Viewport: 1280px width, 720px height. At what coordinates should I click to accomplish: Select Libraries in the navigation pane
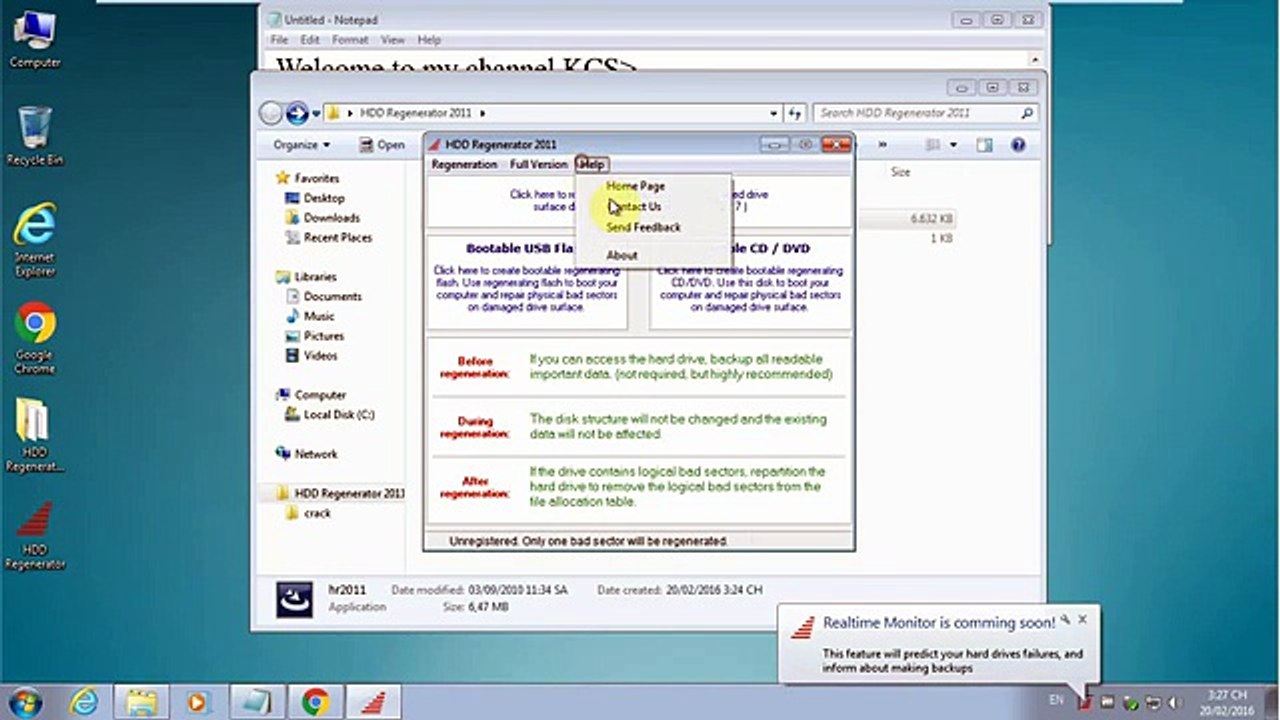[315, 277]
